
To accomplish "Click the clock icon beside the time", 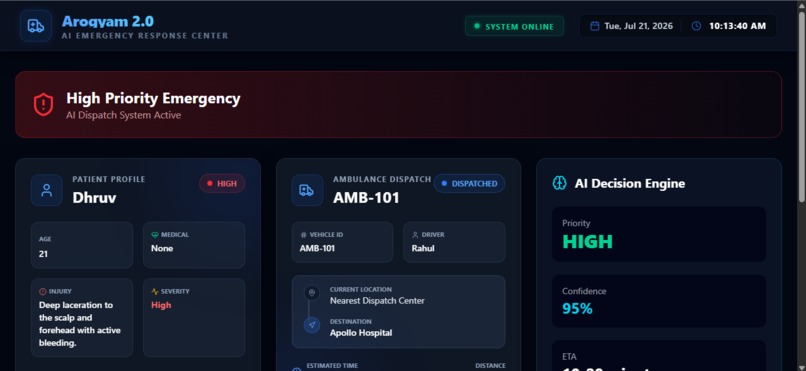I will [696, 26].
